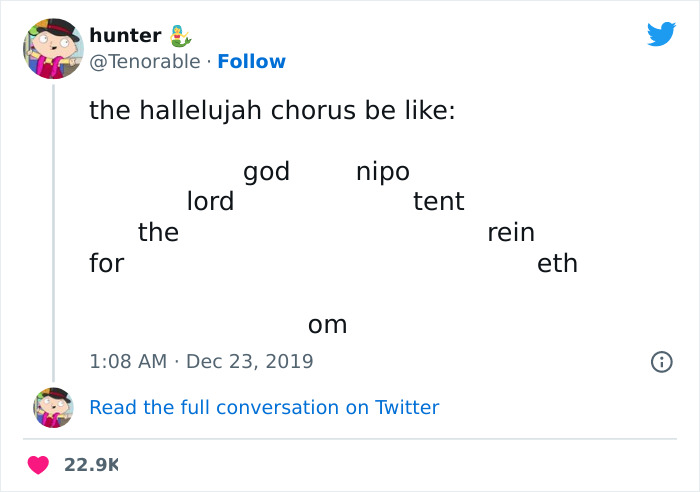The image size is (700, 492).
Task: Click the word "nipo" in the tweet
Action: (383, 172)
